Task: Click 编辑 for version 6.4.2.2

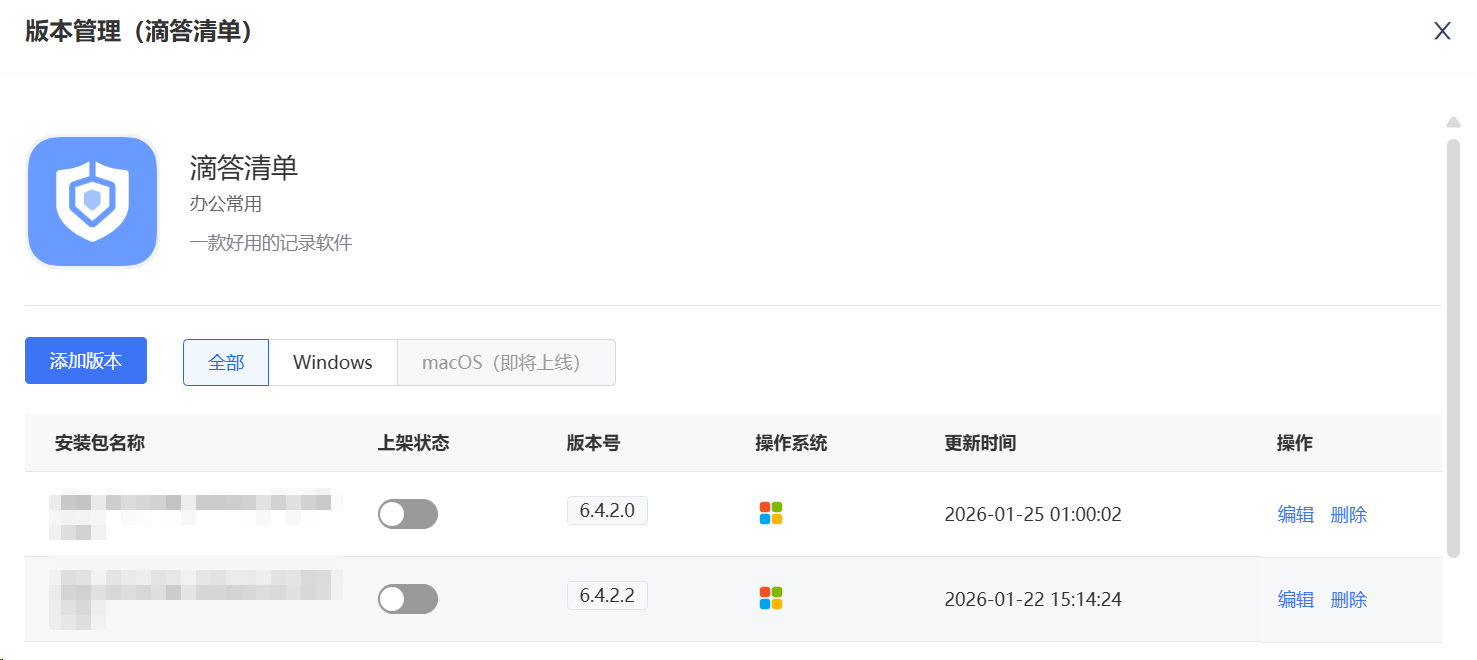Action: (1296, 600)
